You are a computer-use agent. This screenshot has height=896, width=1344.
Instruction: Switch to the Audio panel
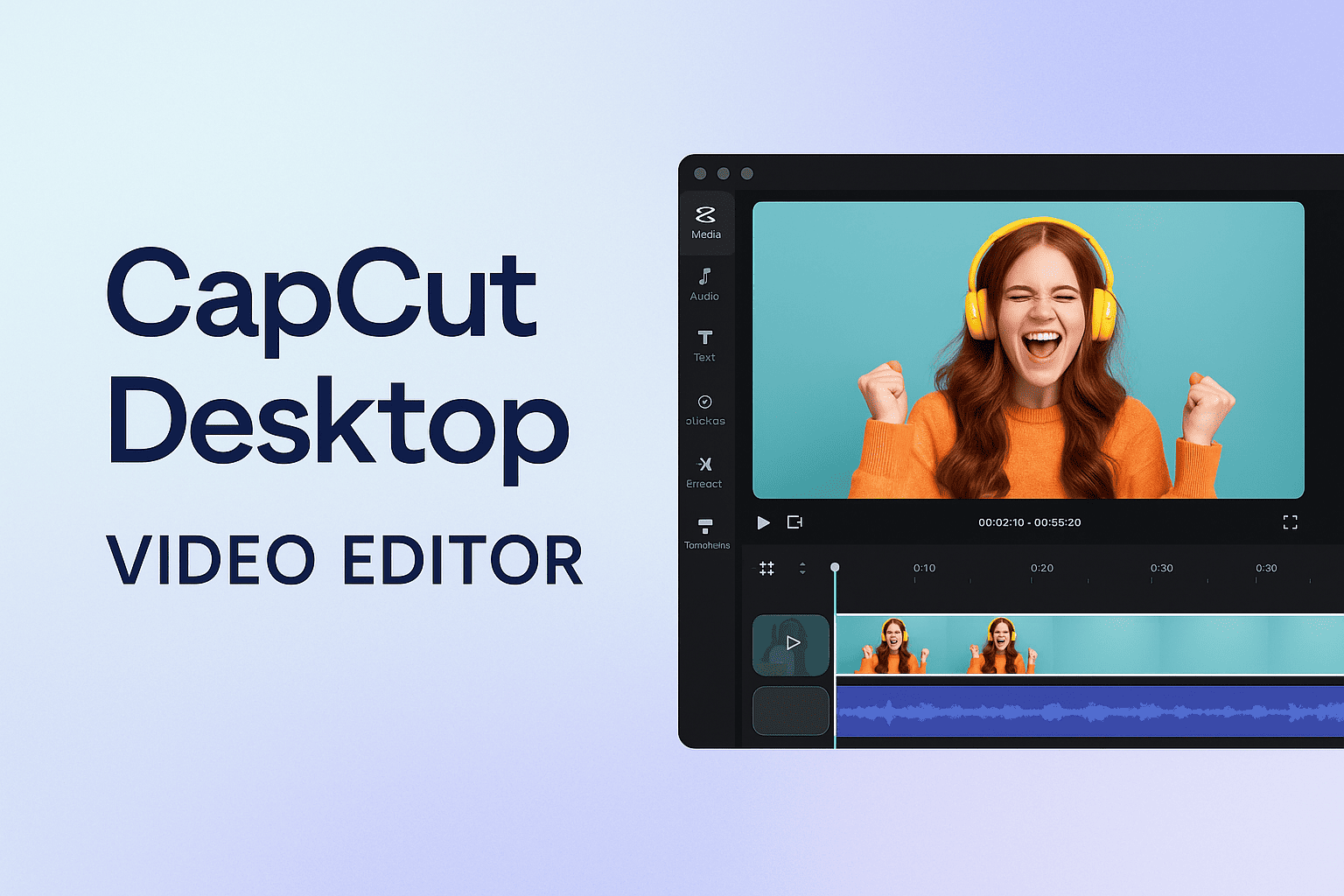(x=705, y=286)
